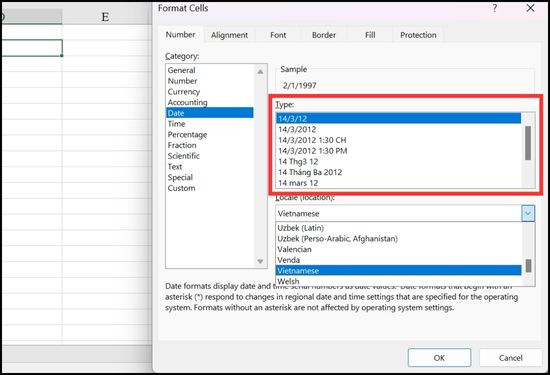Confirm with the OK button
Viewport: 550px width, 375px height.
[439, 358]
